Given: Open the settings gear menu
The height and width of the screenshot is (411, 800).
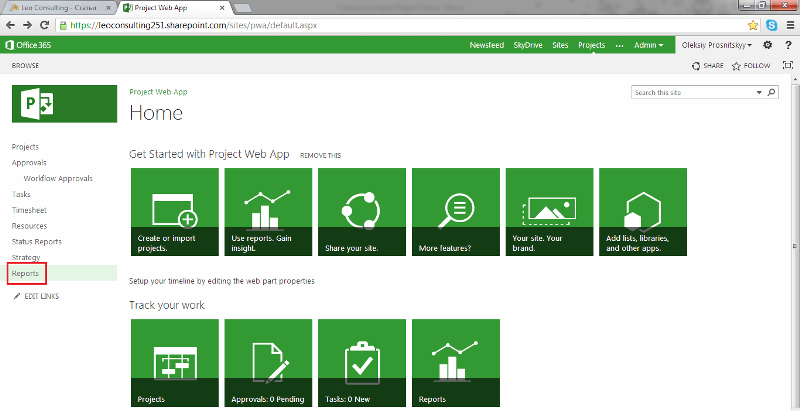Looking at the screenshot, I should (767, 45).
